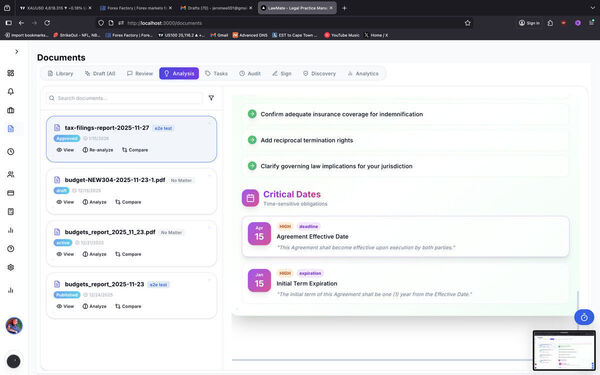Open the Initial Term Expiration entry
This screenshot has width=600, height=375.
point(405,284)
